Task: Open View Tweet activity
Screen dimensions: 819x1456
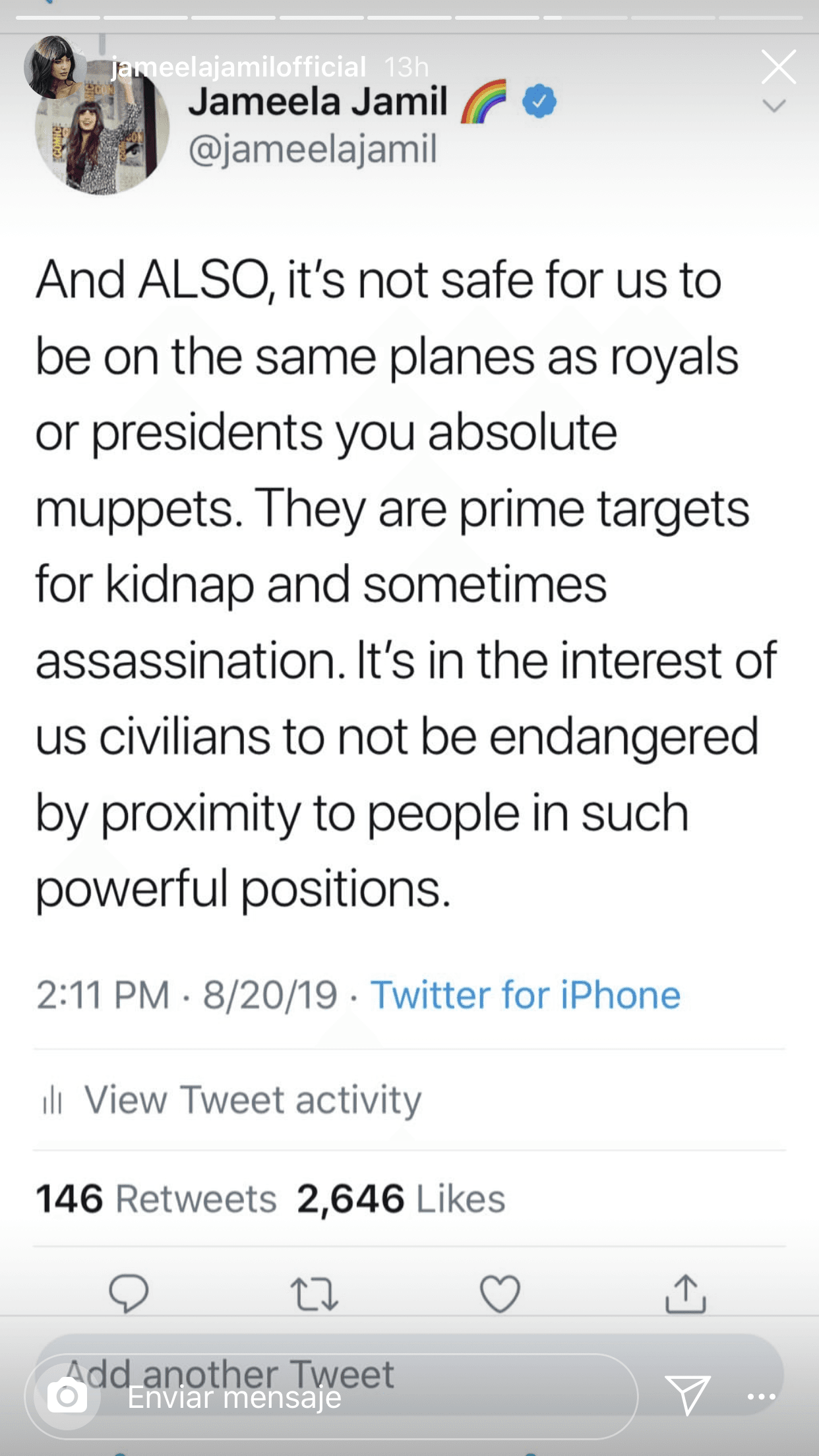Action: (253, 1100)
